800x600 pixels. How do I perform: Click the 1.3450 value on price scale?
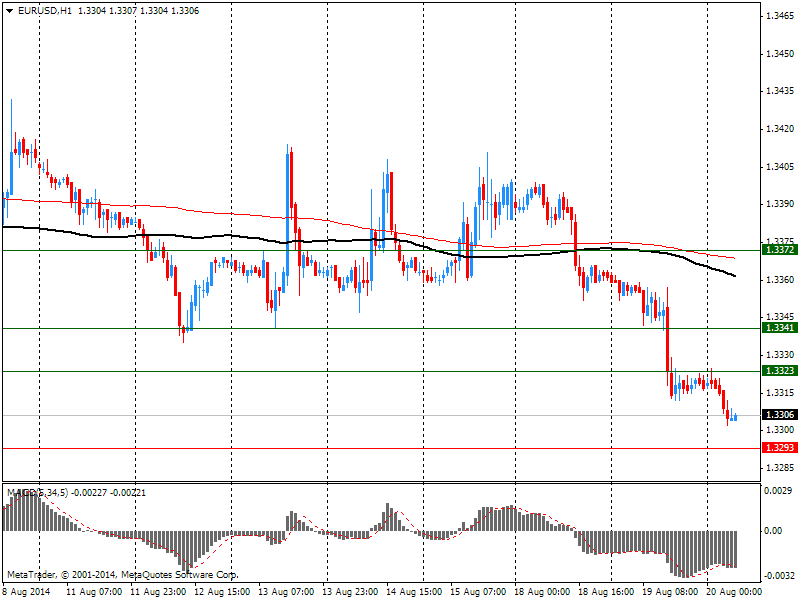point(780,54)
